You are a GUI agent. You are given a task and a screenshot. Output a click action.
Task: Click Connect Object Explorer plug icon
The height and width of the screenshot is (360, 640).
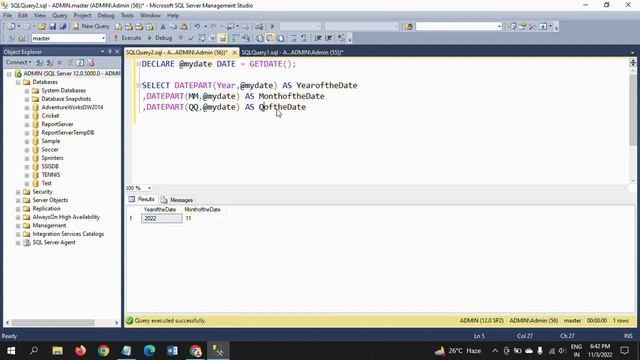[x=40, y=62]
